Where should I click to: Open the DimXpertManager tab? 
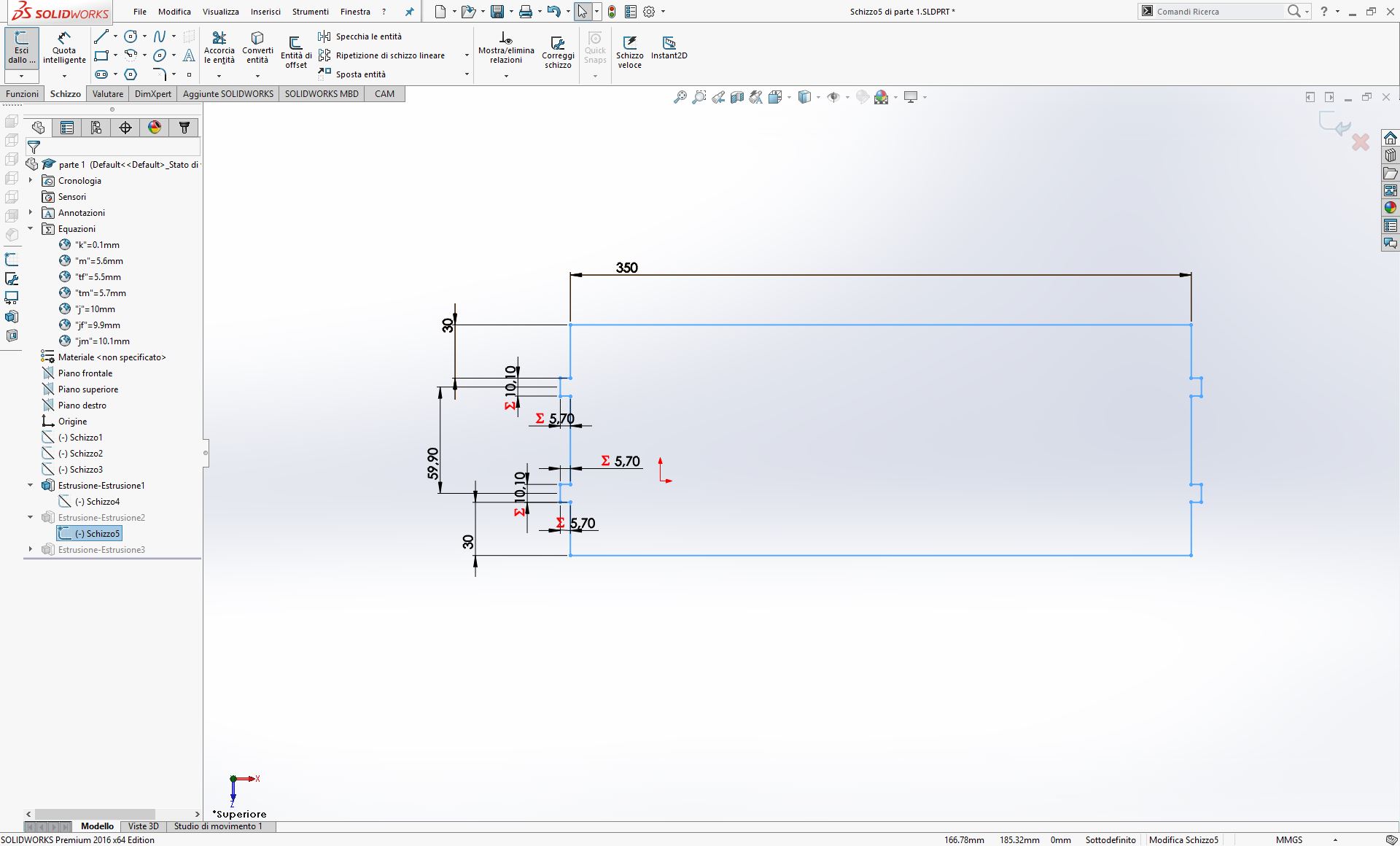point(125,128)
